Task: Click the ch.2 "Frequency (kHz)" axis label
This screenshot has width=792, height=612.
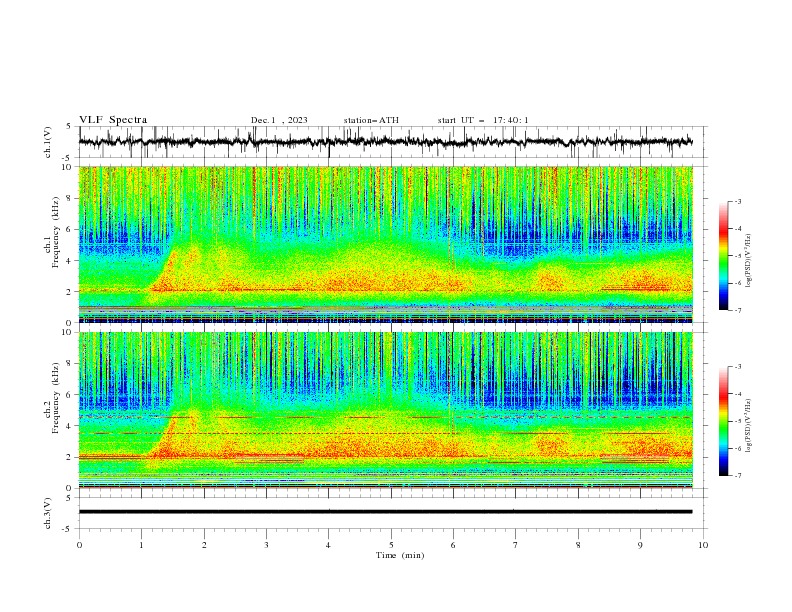Action: click(56, 398)
